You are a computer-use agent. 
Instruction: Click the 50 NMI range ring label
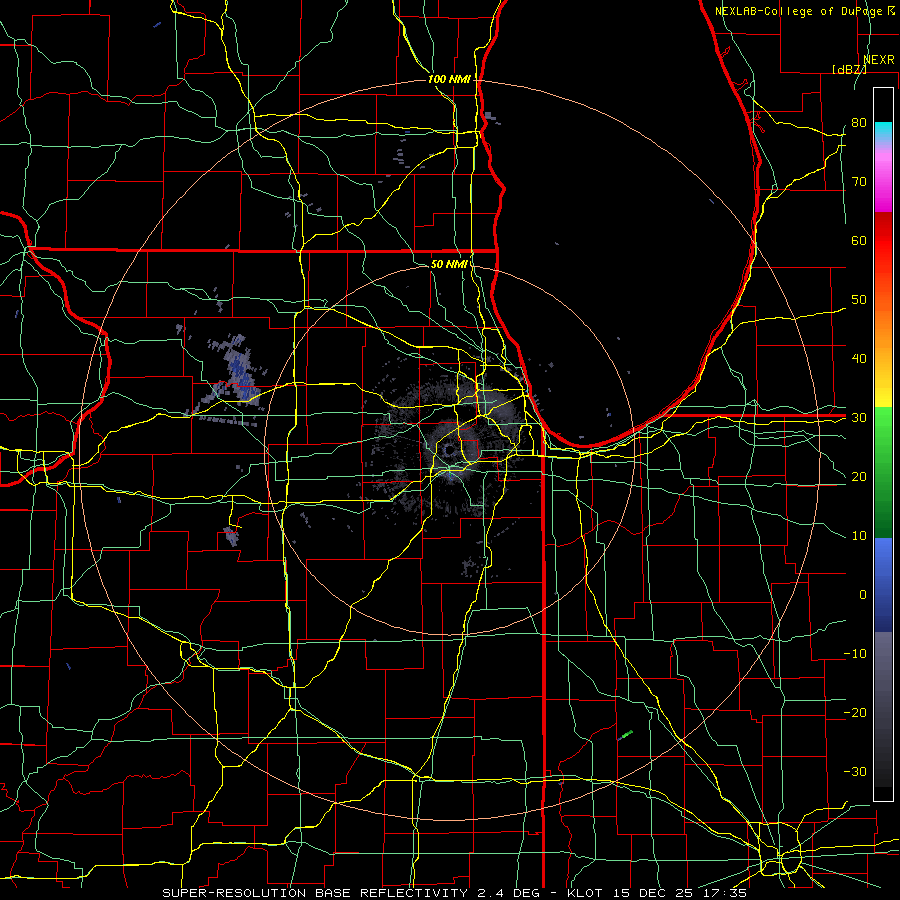449,265
